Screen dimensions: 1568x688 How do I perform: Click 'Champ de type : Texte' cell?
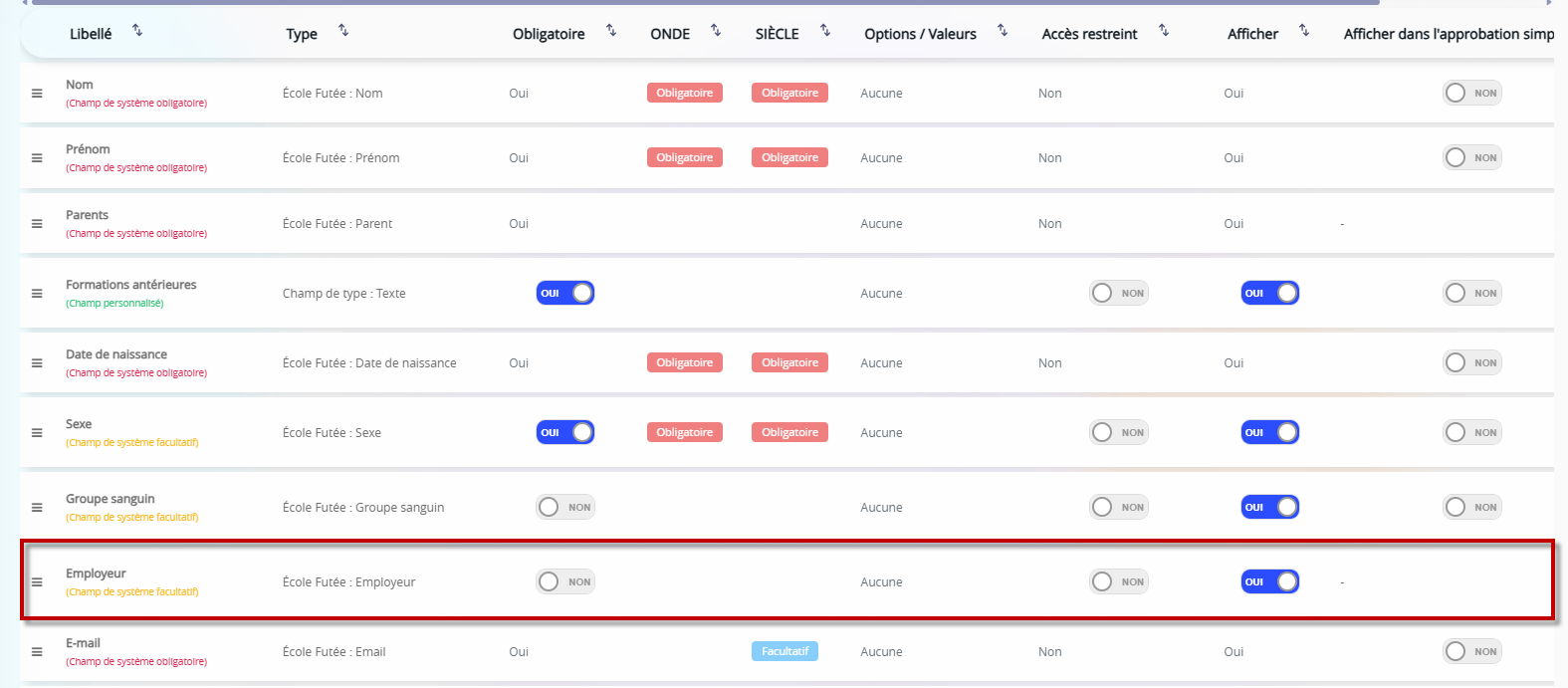click(344, 294)
